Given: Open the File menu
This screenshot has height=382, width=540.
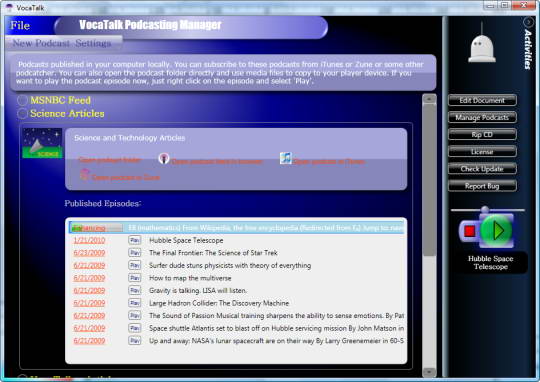Looking at the screenshot, I should [x=20, y=25].
